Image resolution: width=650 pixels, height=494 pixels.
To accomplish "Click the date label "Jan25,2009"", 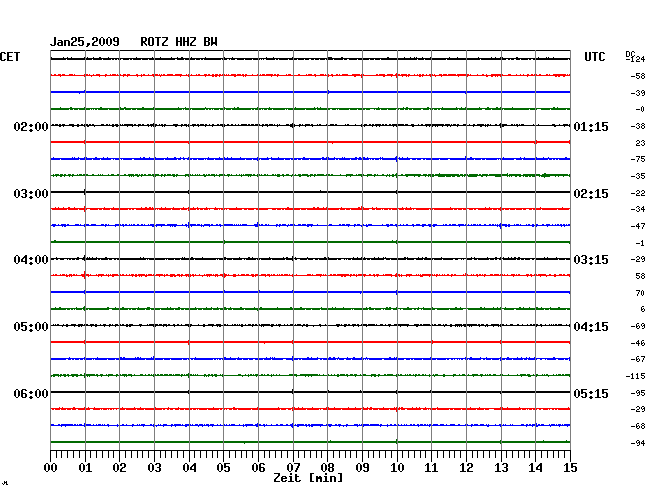I will coord(85,42).
